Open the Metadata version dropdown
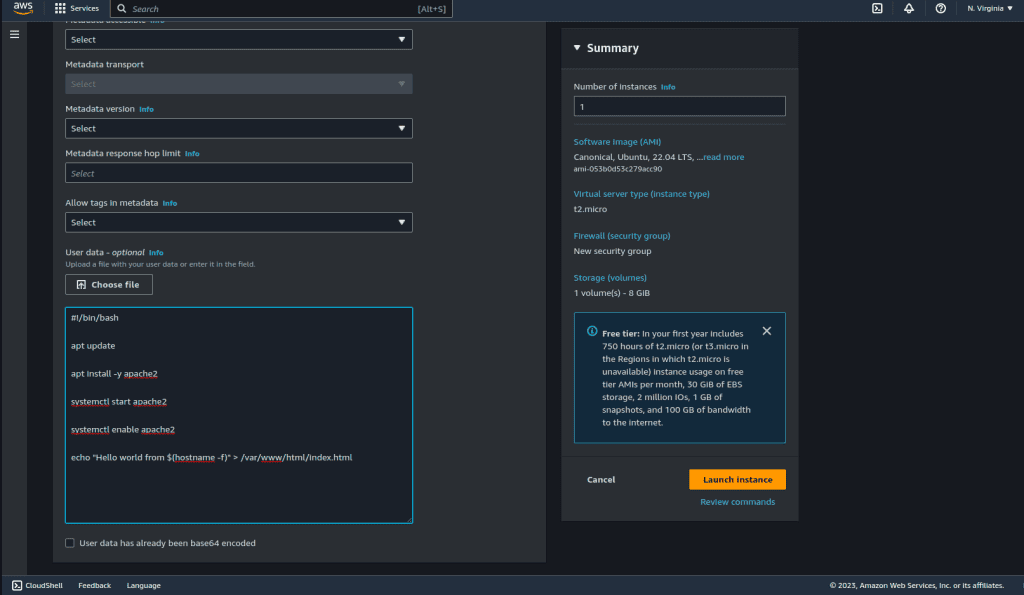 point(238,128)
